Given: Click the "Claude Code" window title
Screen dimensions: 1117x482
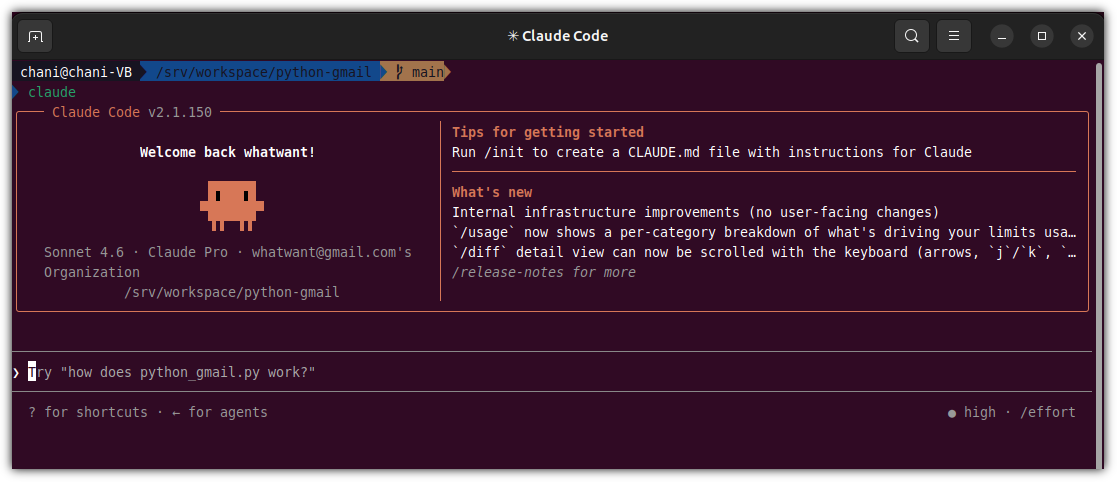Looking at the screenshot, I should 565,36.
